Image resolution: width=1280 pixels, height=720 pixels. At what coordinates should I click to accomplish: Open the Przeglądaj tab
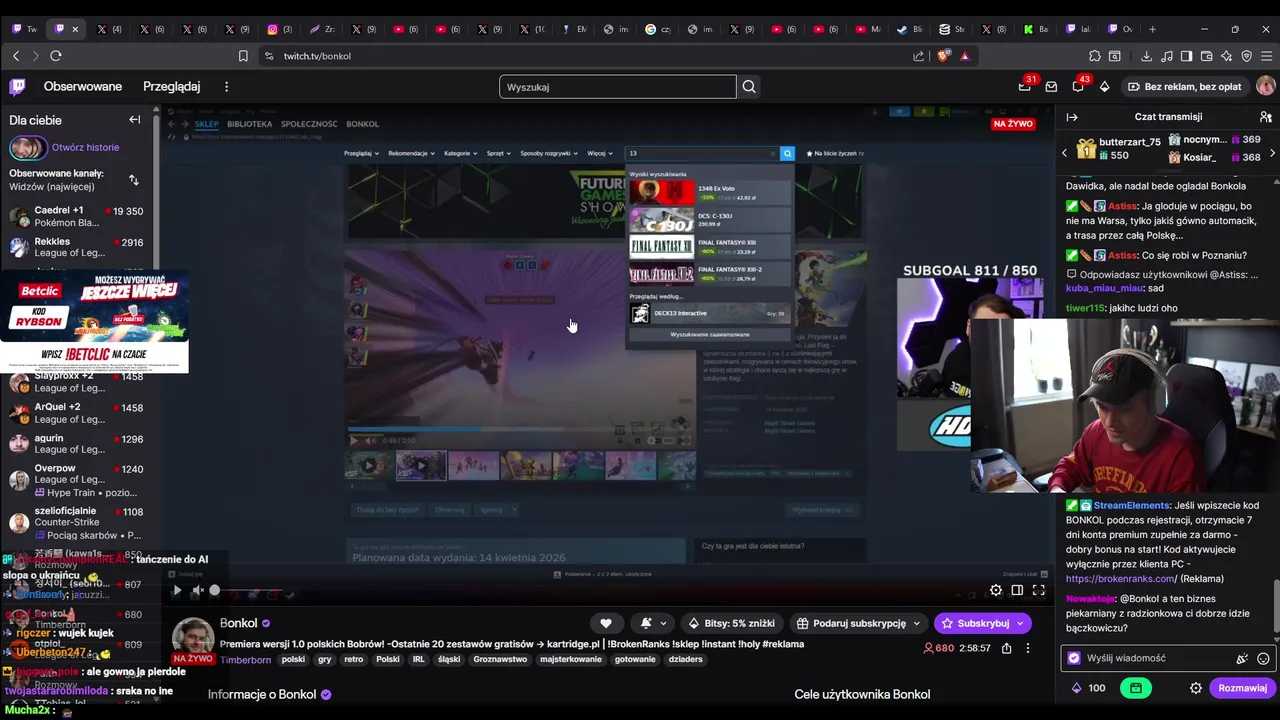[x=172, y=87]
